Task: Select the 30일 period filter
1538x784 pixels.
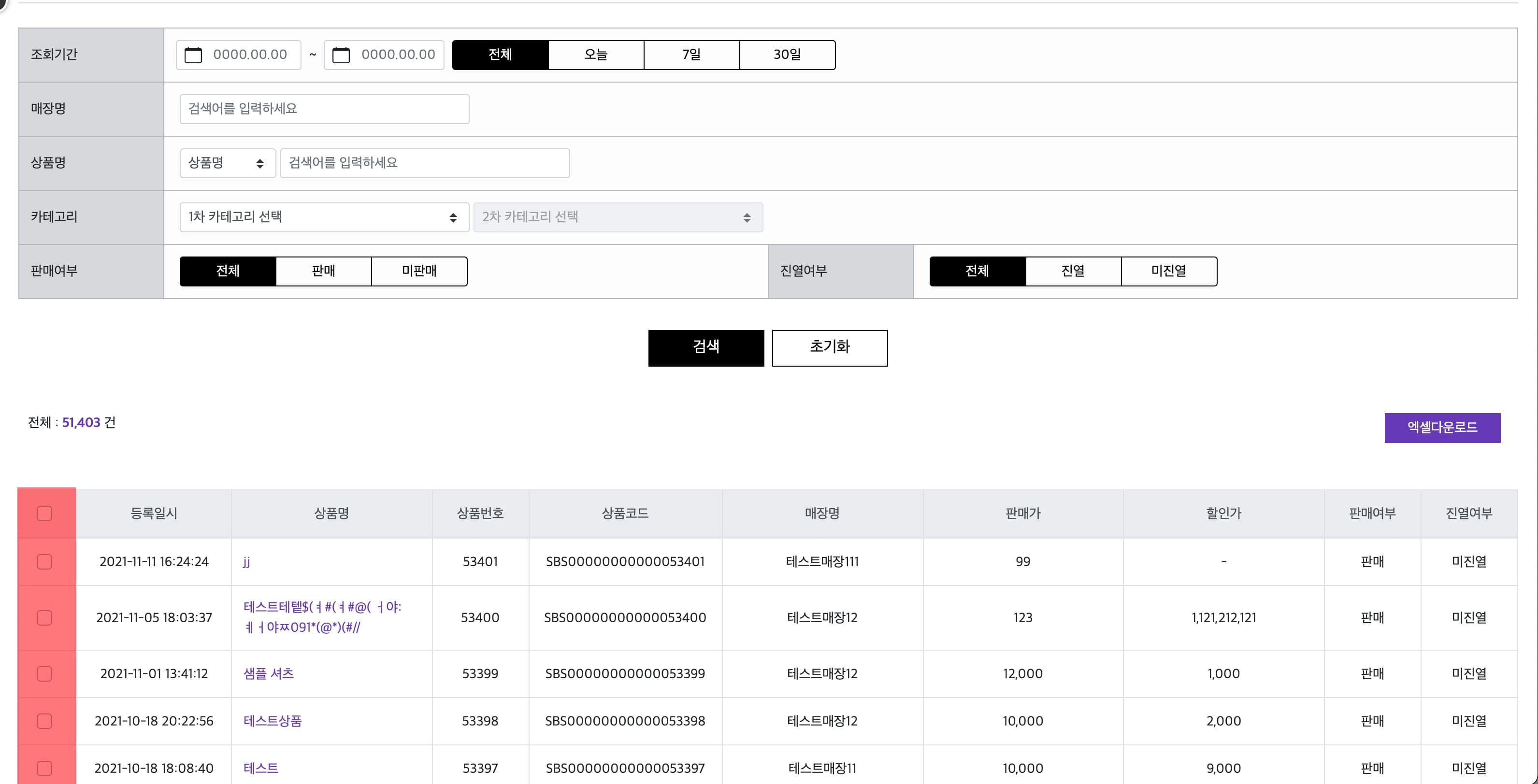Action: tap(787, 54)
